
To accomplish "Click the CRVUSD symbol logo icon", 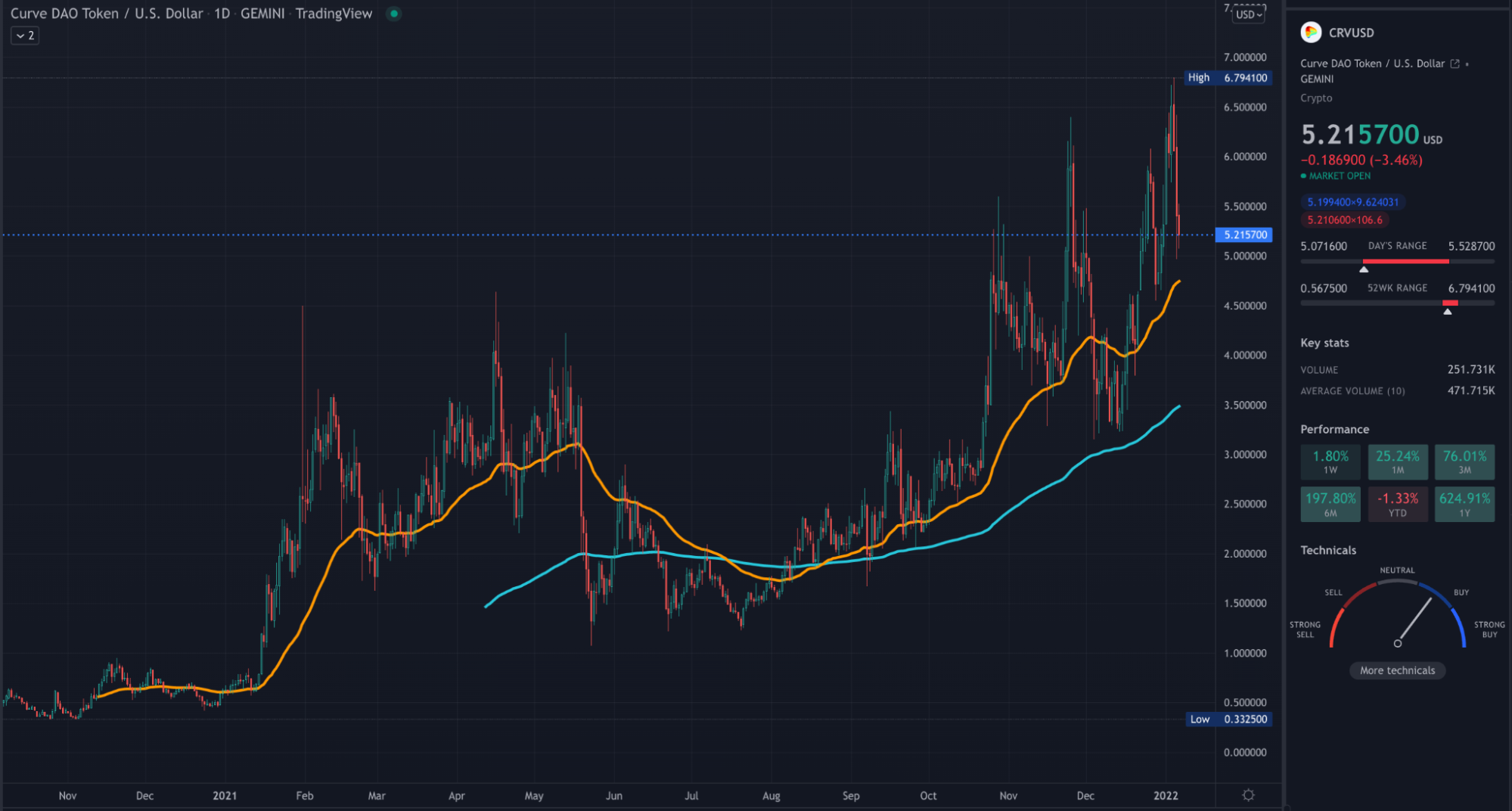I will coord(1311,33).
